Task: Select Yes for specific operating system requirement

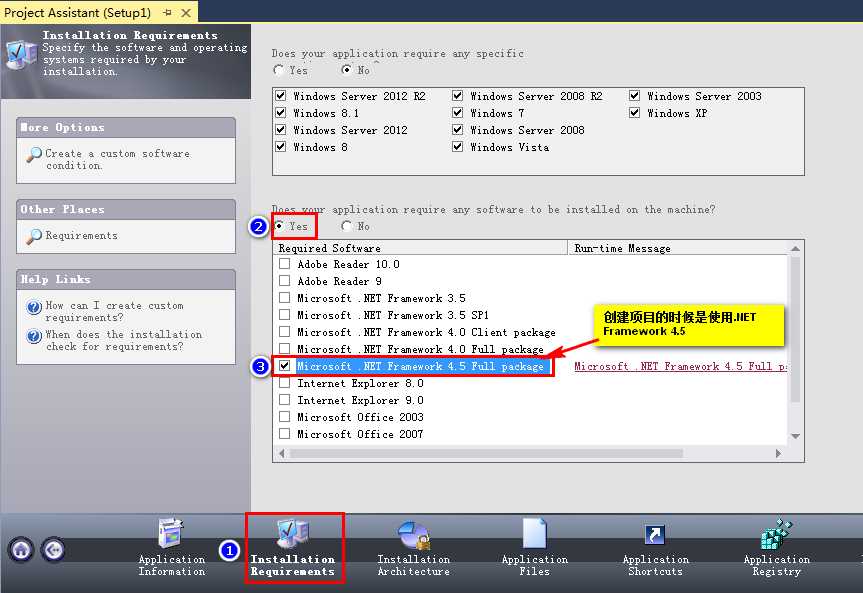Action: pyautogui.click(x=278, y=70)
